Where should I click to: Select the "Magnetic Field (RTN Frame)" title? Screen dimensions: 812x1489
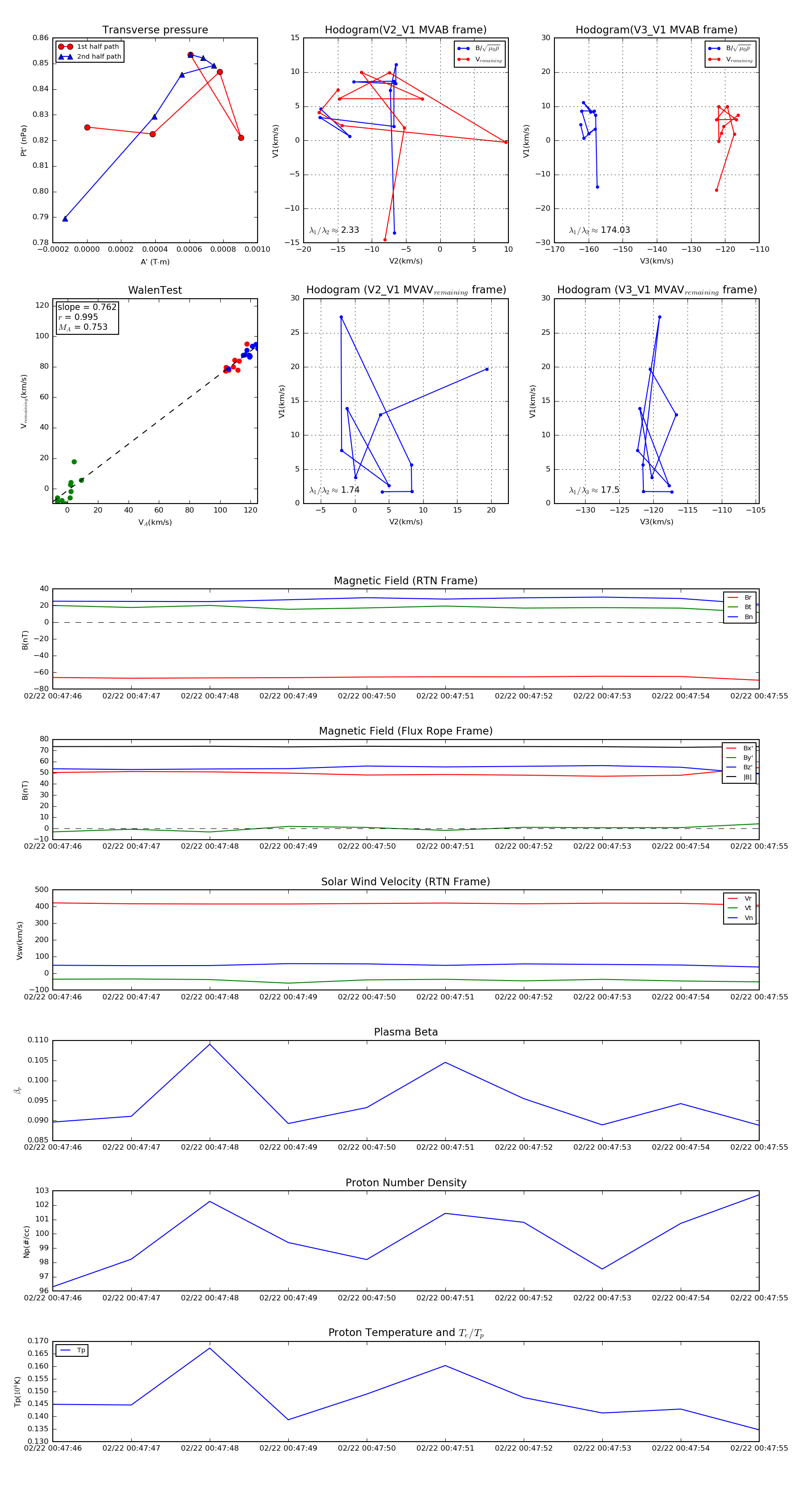click(x=406, y=581)
